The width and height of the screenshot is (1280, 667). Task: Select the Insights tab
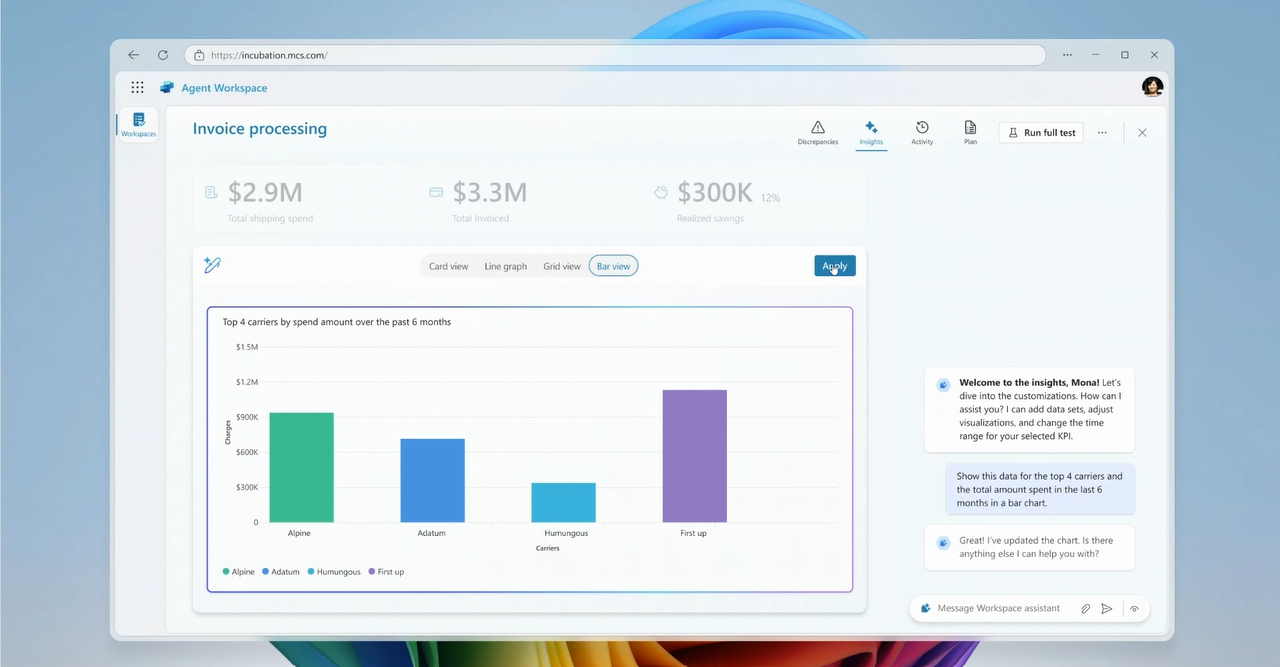tap(871, 133)
